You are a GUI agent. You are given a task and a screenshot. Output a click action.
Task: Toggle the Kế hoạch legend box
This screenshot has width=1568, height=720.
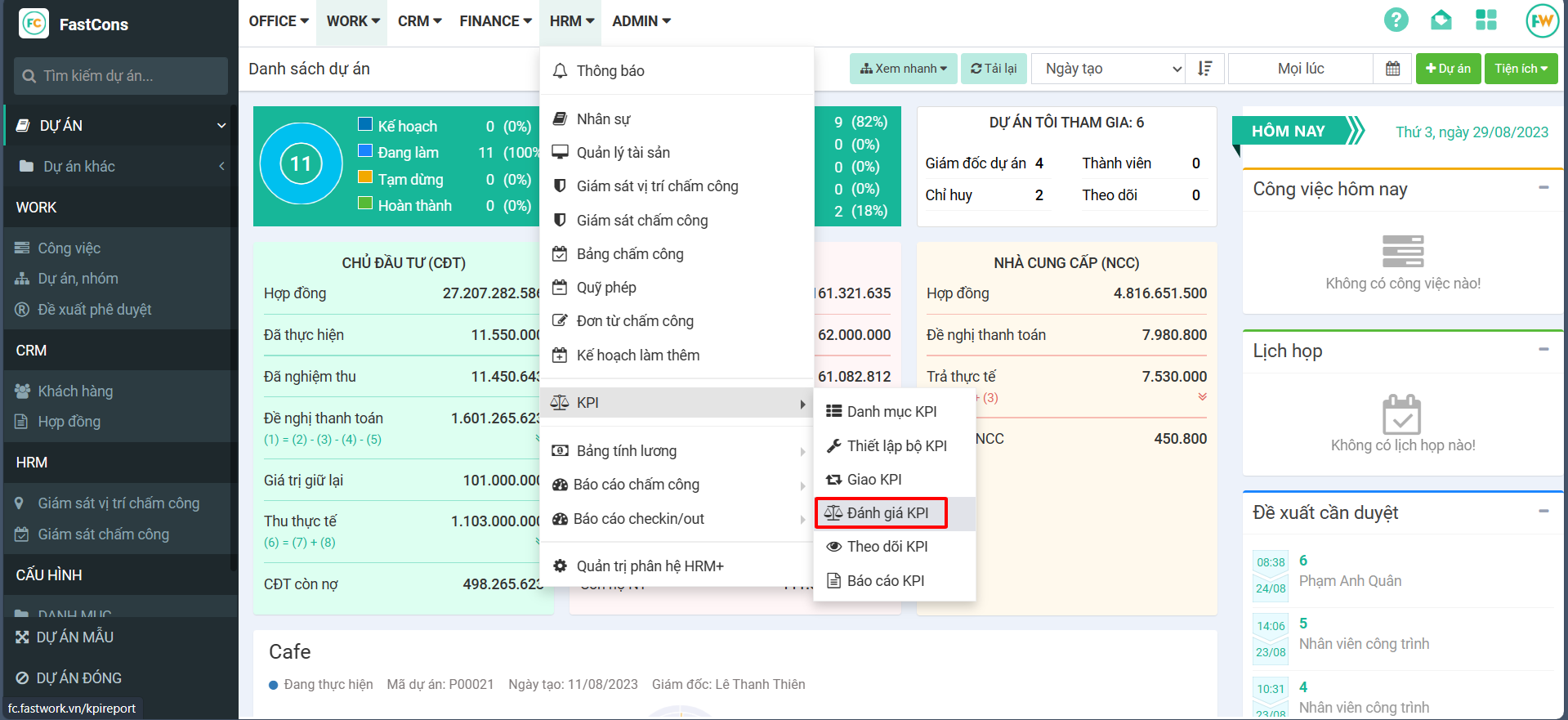coord(365,124)
